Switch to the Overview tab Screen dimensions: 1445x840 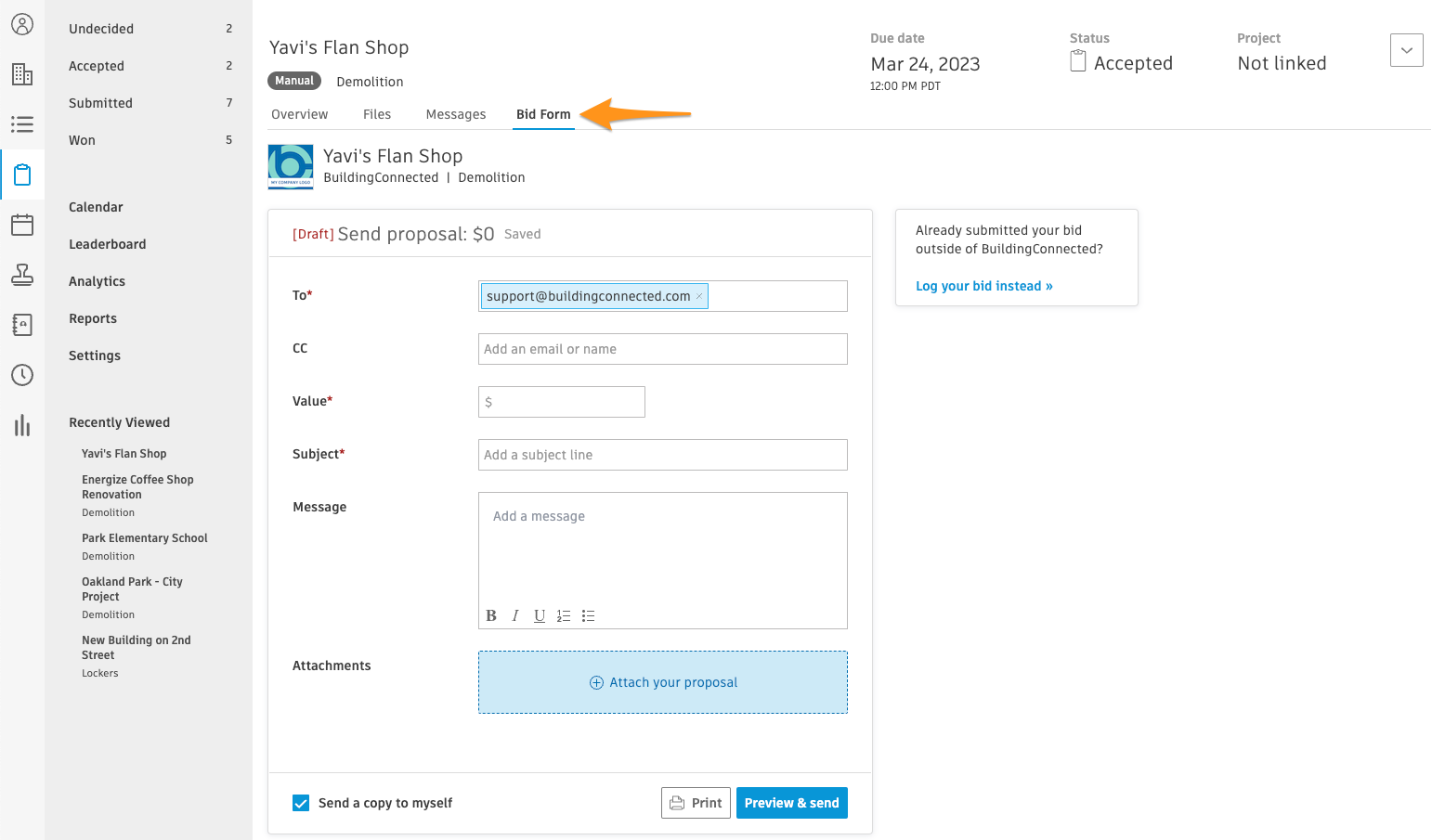[299, 114]
